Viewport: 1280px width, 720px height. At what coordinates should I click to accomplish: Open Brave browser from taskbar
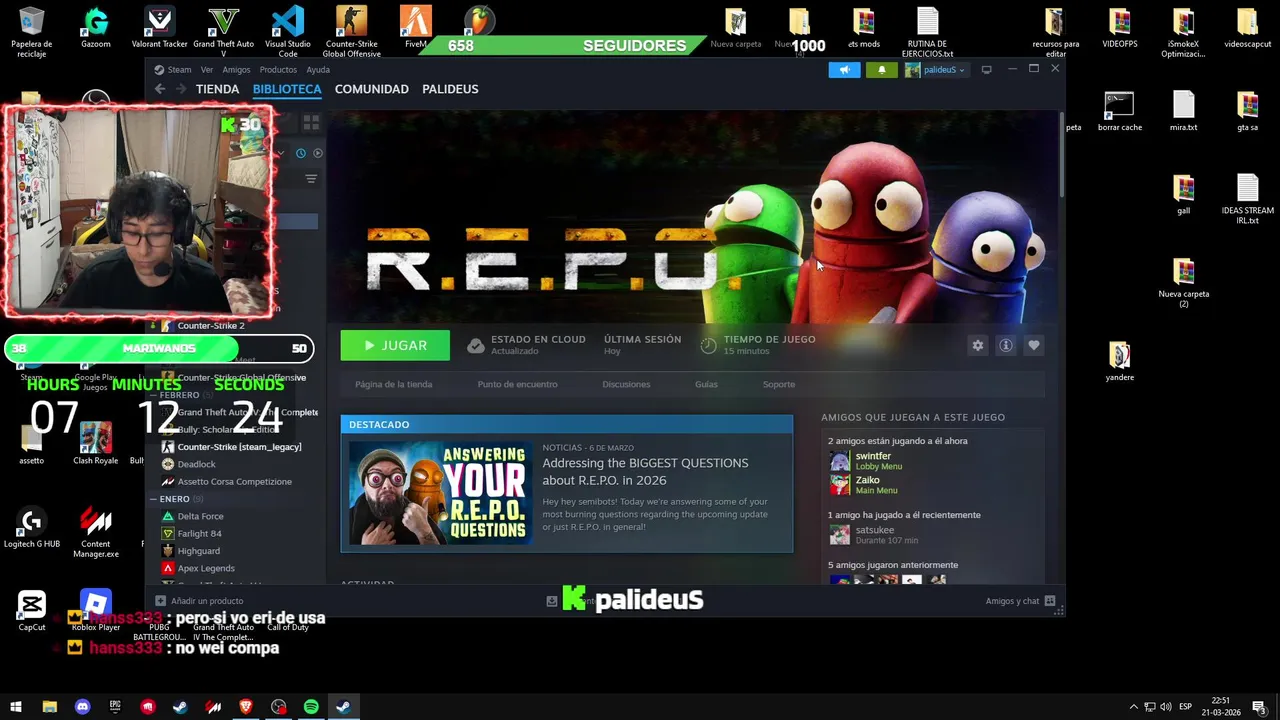pyautogui.click(x=246, y=707)
